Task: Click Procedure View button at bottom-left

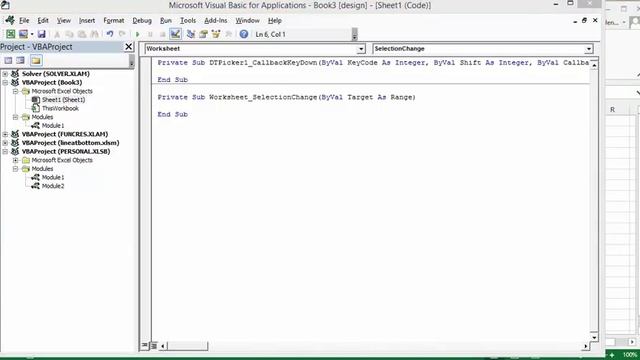Action: point(144,346)
